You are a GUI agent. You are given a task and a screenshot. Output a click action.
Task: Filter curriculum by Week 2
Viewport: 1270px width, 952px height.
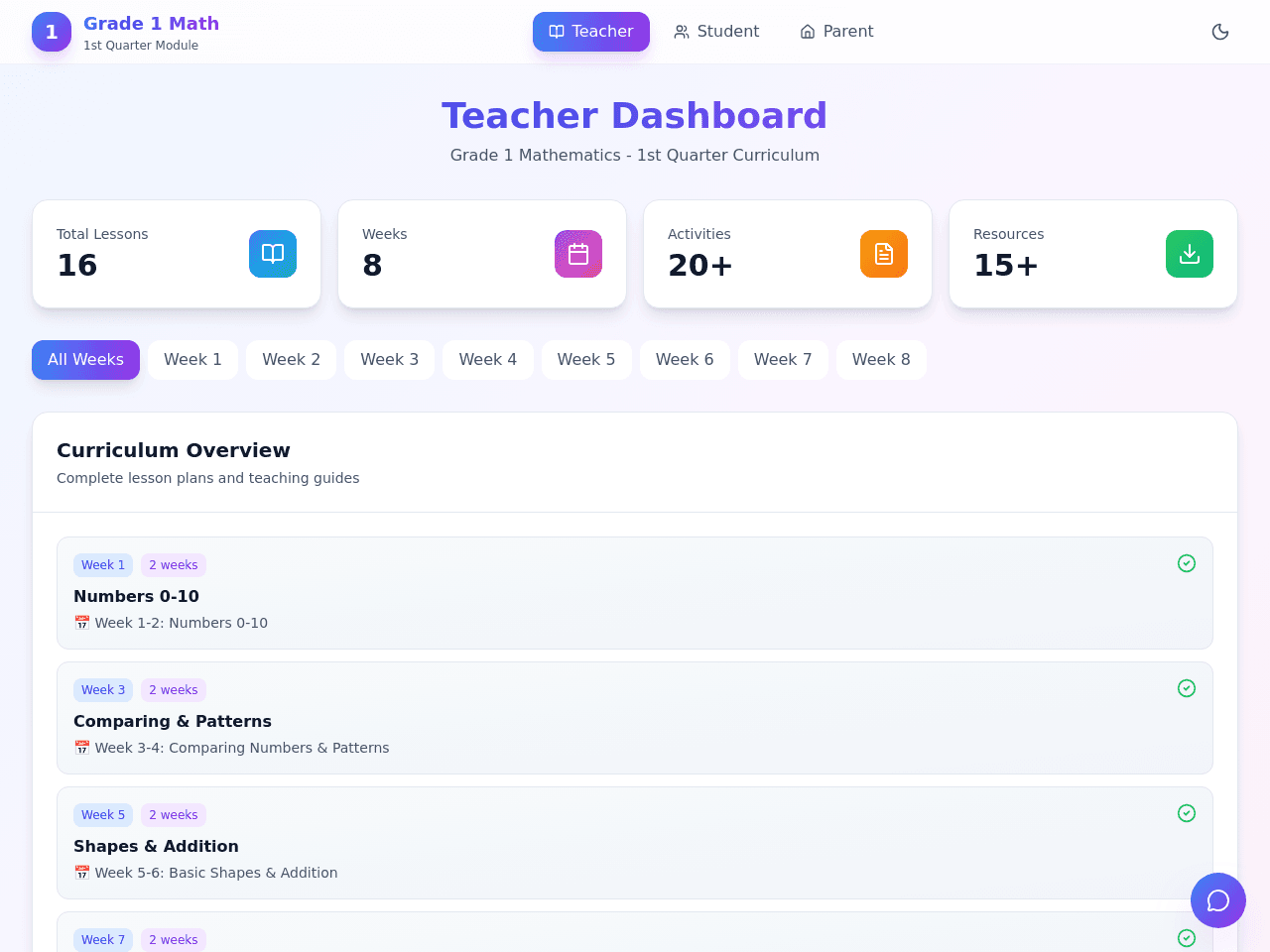(x=291, y=360)
